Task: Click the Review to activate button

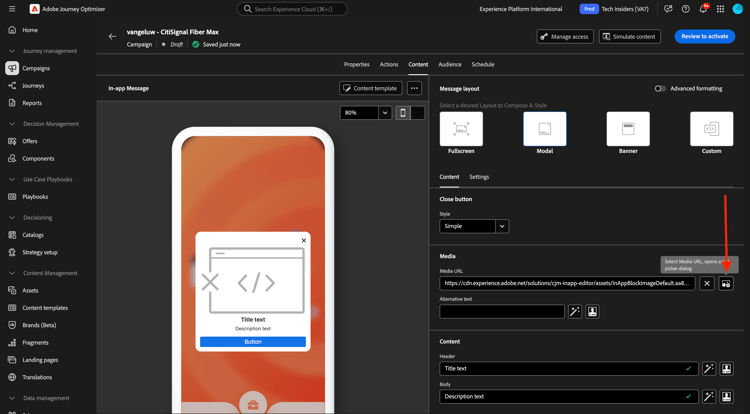Action: click(x=704, y=36)
